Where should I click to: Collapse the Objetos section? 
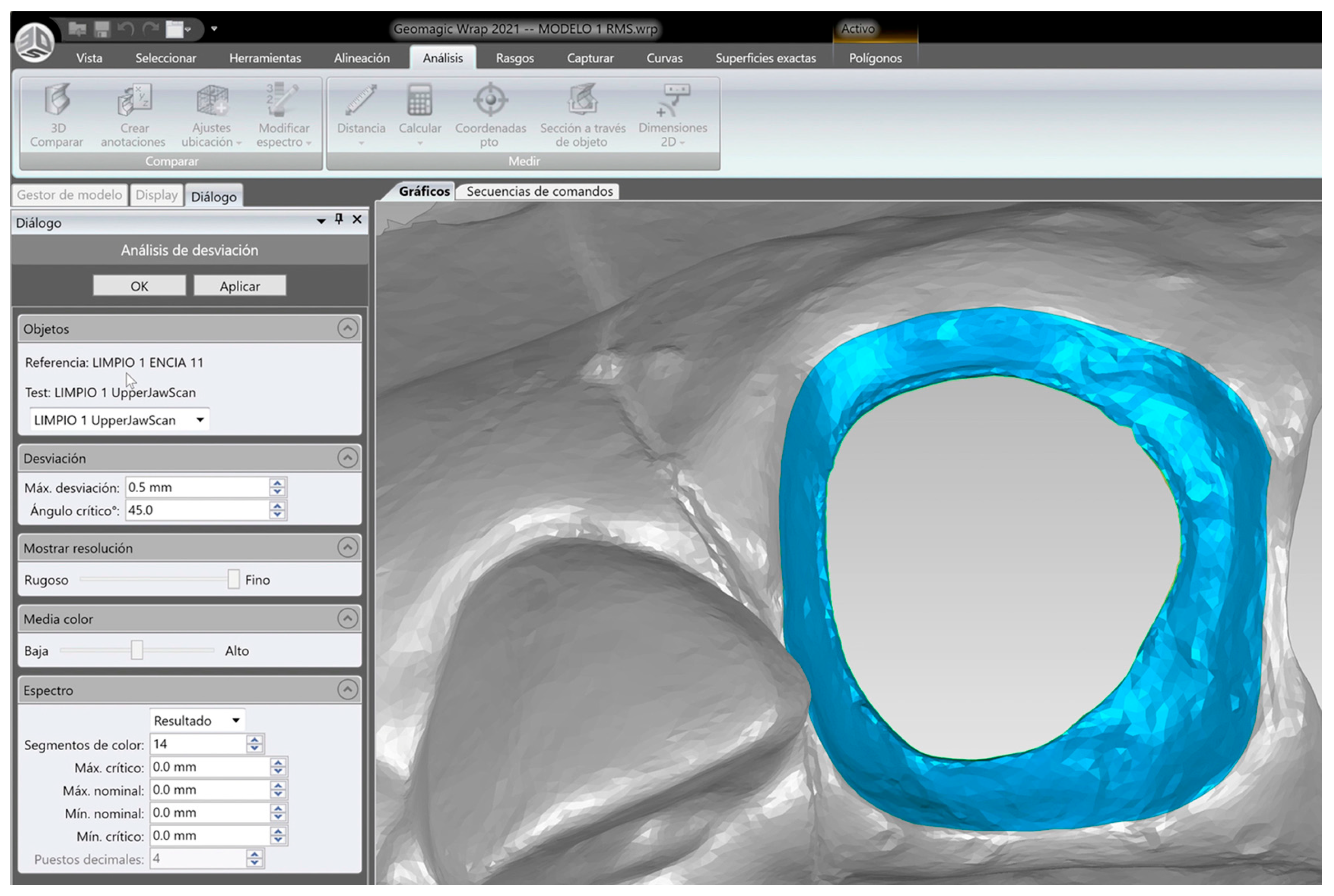347,329
